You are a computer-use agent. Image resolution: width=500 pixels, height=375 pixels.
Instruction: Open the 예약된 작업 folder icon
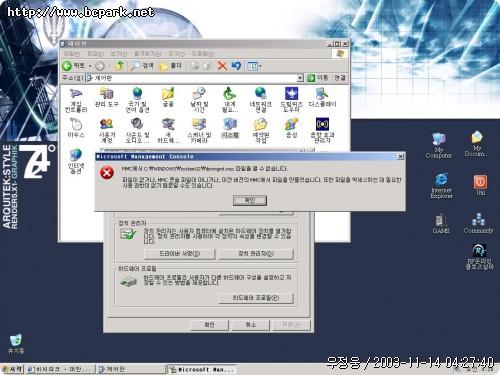pos(261,131)
